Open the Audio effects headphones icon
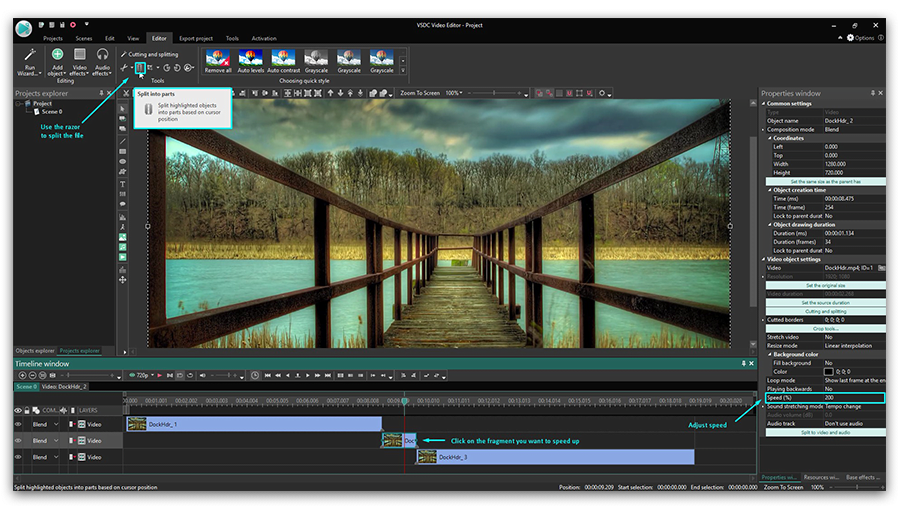900x510 pixels. point(102,54)
